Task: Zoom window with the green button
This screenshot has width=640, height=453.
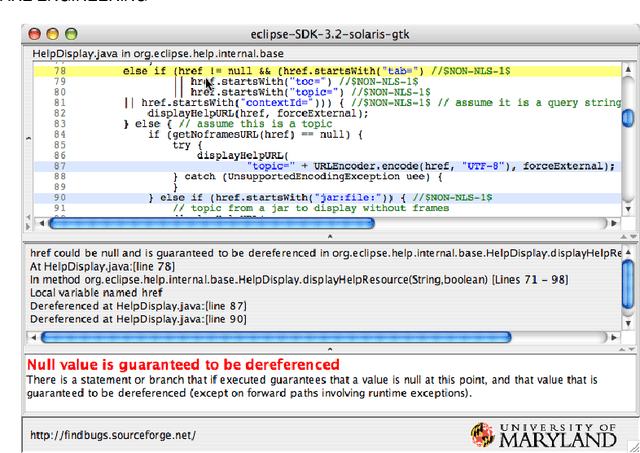Action: click(71, 34)
